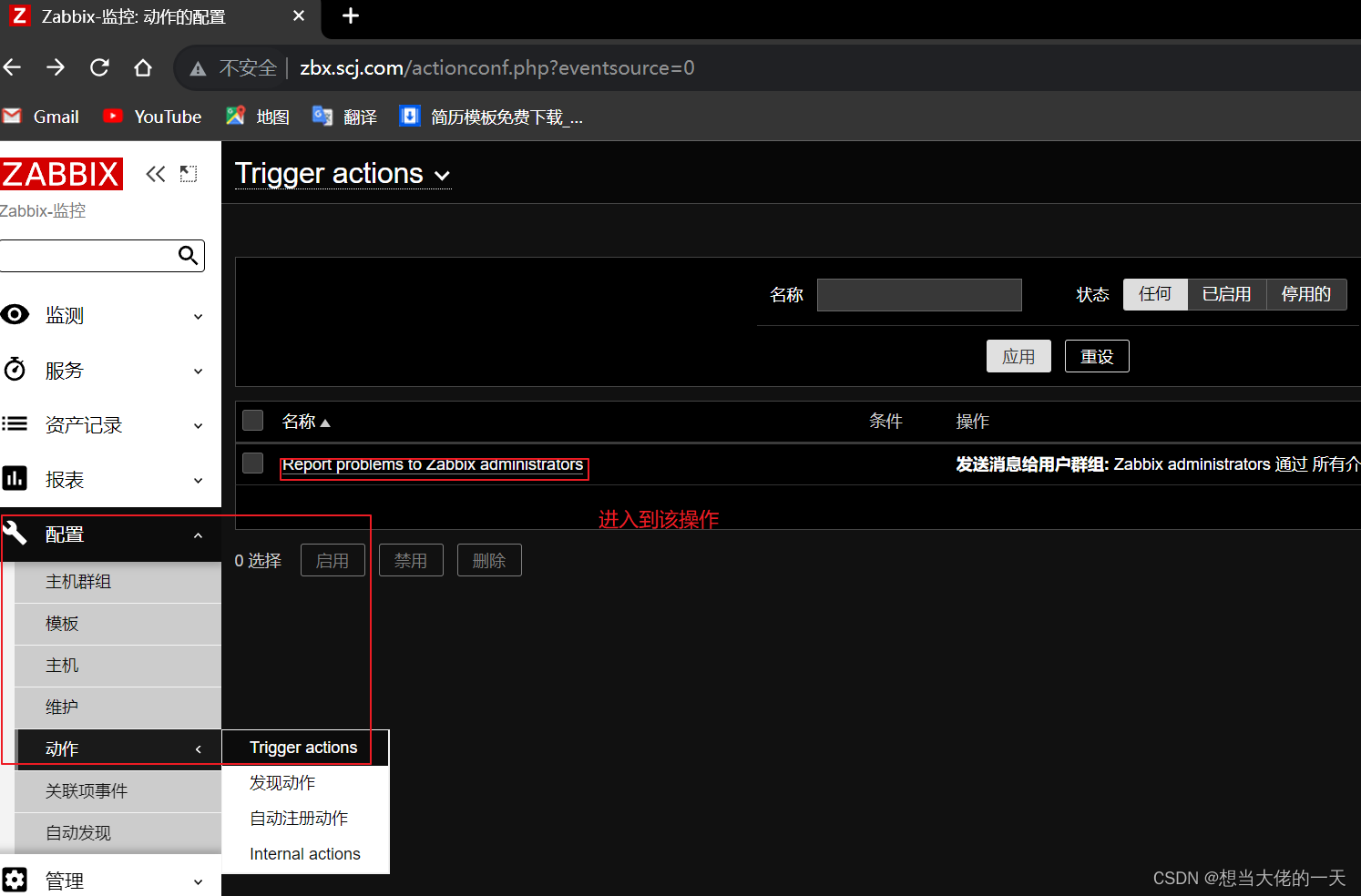Image resolution: width=1361 pixels, height=896 pixels.
Task: Click the 报表 bar chart icon
Action: (15, 478)
